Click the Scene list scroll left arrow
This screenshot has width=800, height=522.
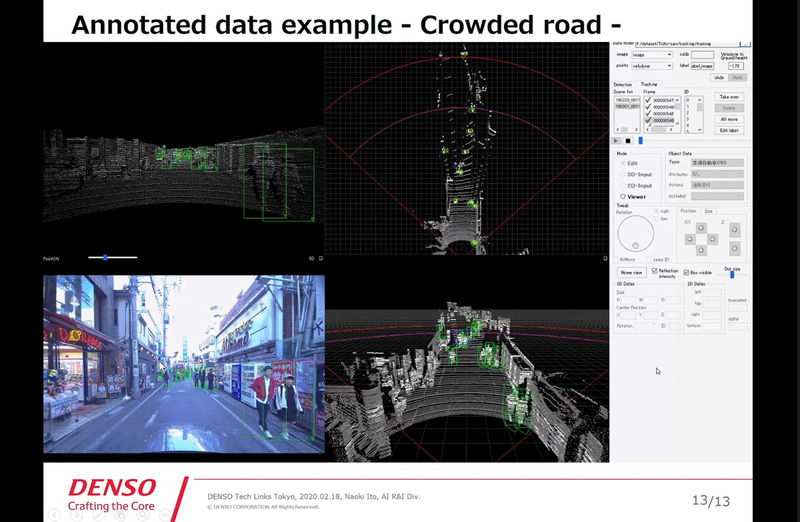(617, 130)
